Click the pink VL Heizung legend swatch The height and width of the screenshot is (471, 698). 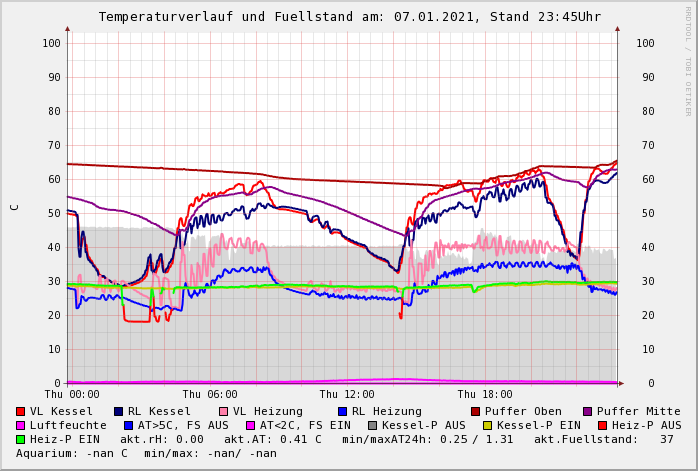pyautogui.click(x=224, y=412)
